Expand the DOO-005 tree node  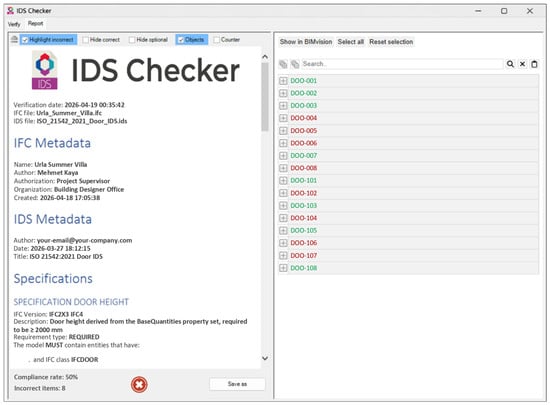283,130
